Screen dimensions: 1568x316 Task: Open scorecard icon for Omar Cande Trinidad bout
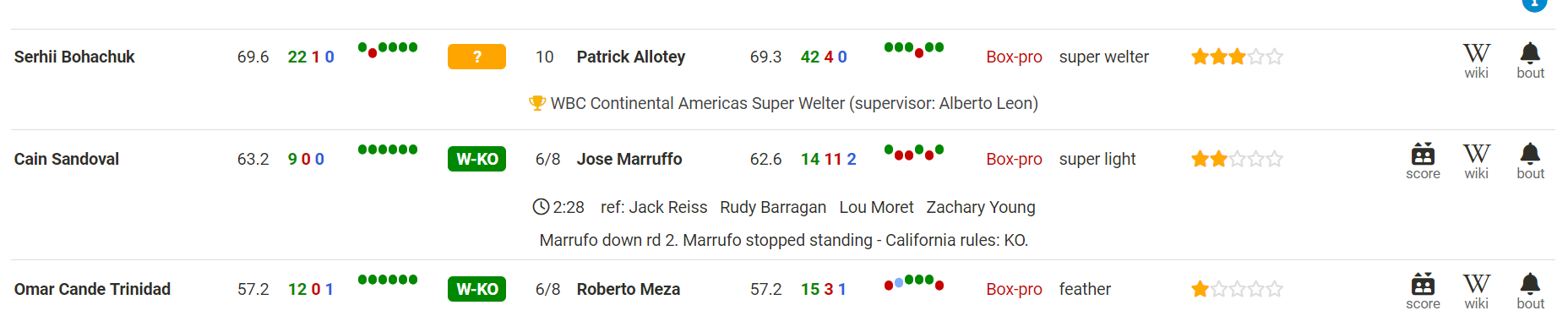pos(1423,291)
